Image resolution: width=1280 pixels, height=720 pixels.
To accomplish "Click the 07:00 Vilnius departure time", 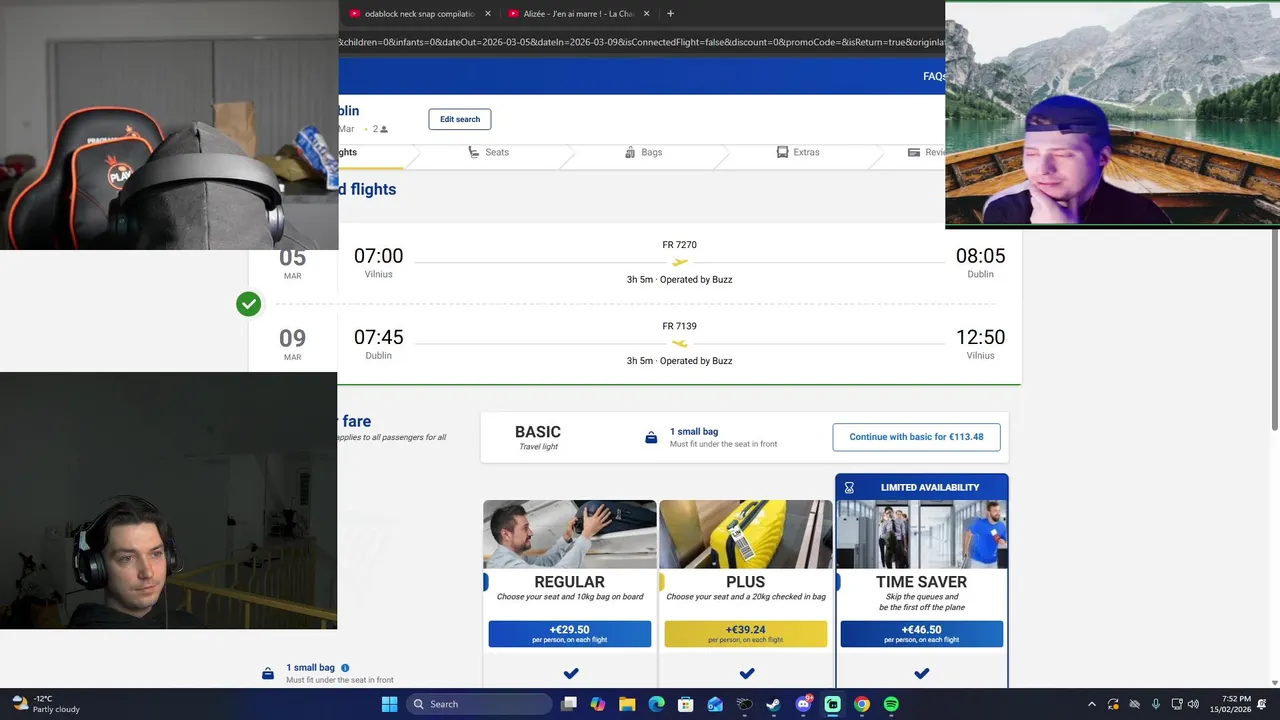I will [x=378, y=256].
